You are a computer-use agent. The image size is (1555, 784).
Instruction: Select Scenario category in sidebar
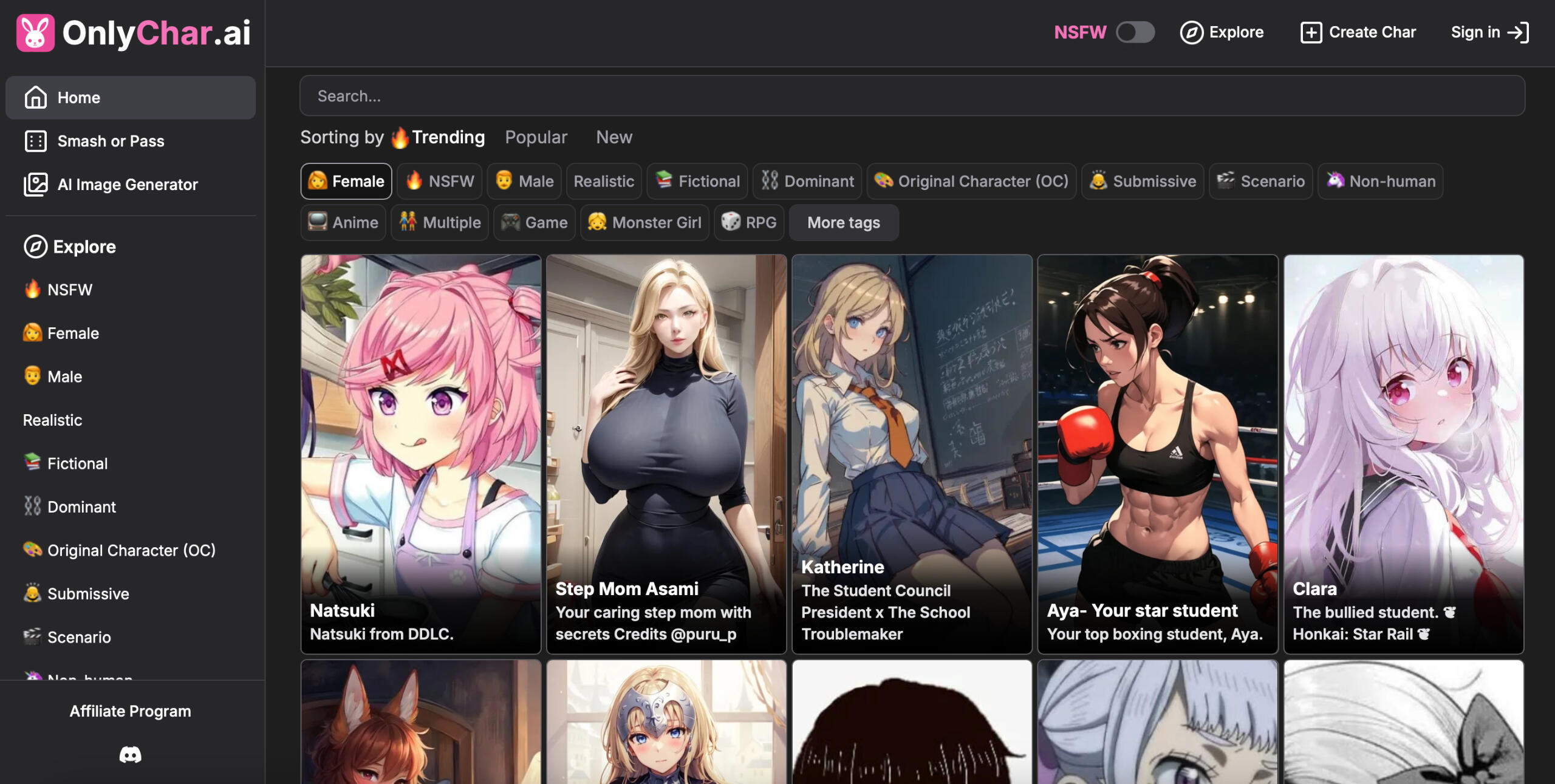[67, 637]
